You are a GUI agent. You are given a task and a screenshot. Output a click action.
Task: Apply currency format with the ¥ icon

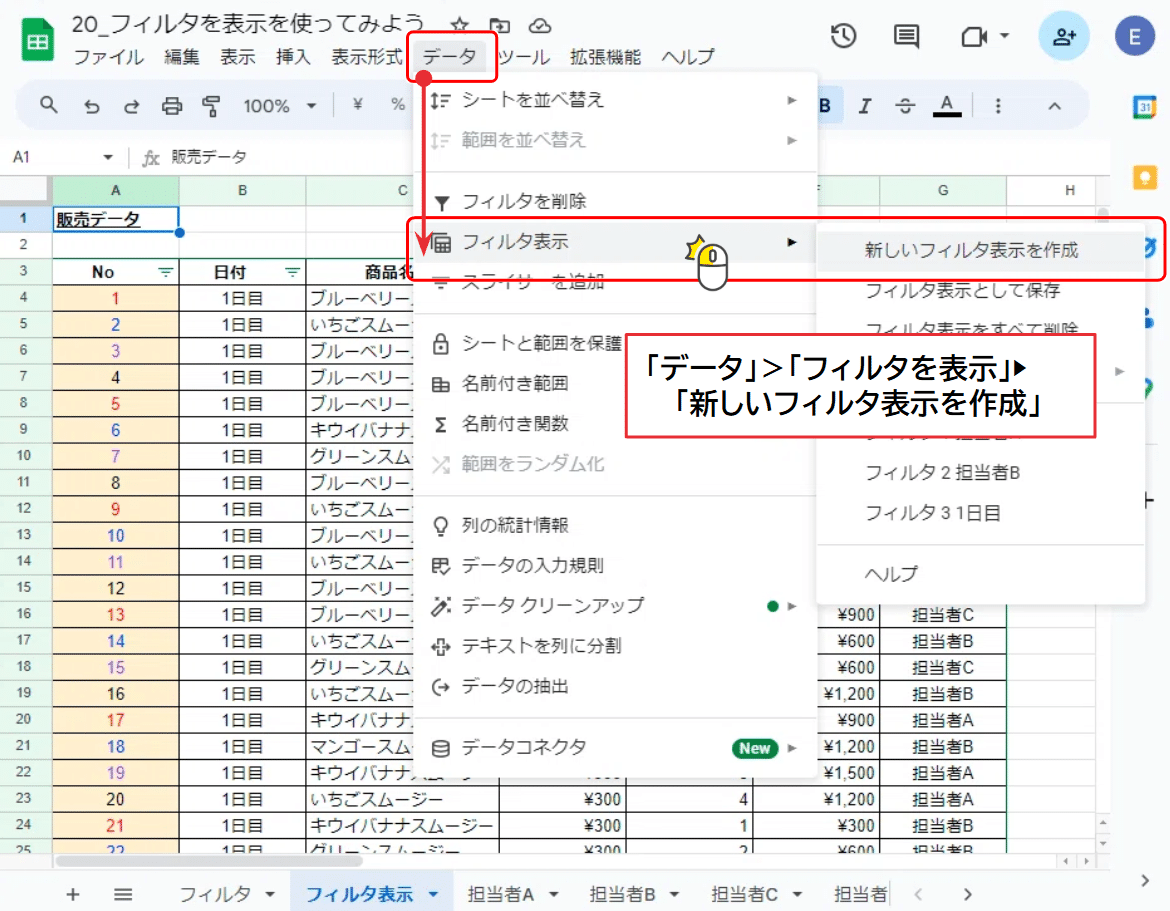point(356,104)
